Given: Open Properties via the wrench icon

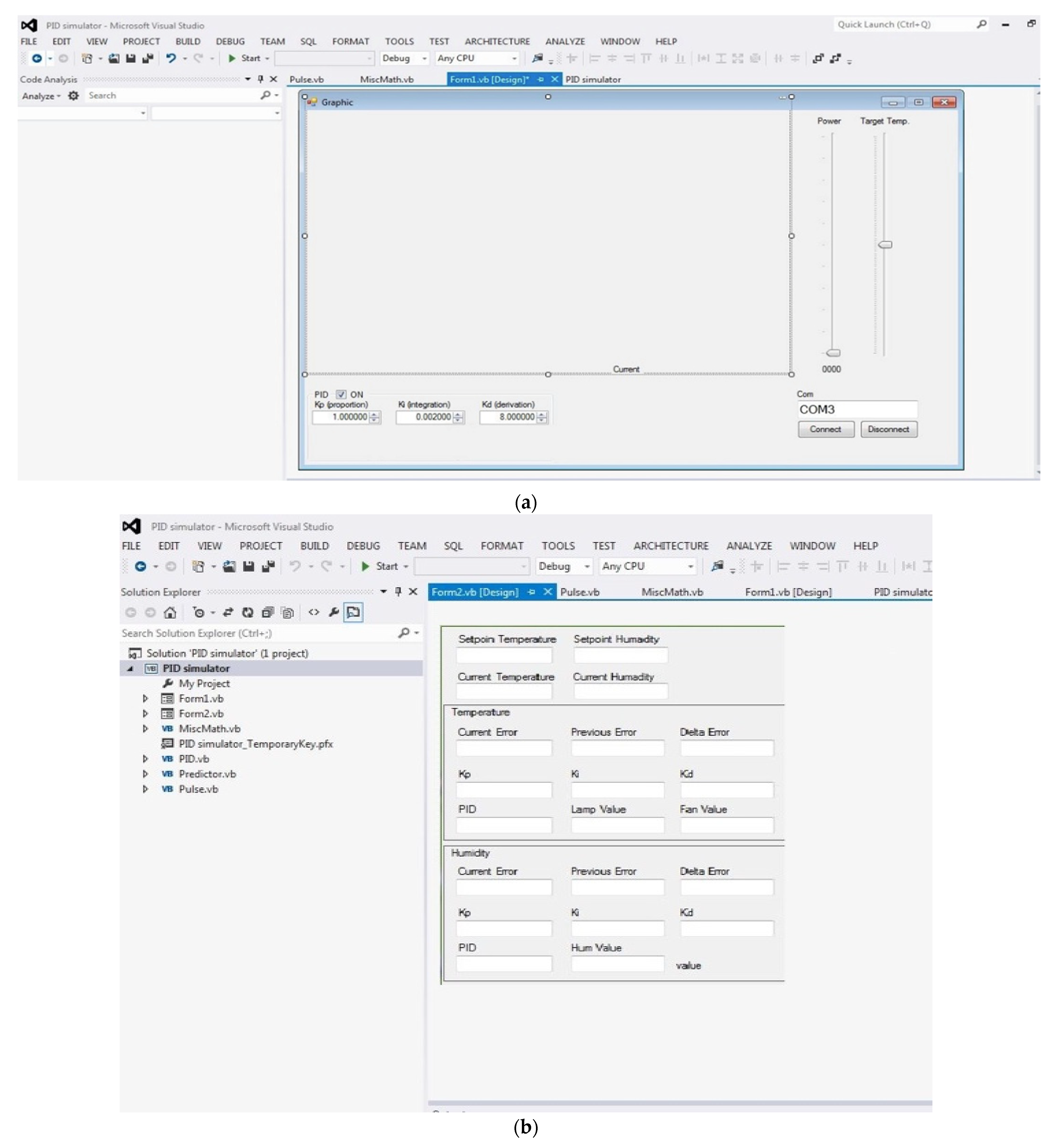Looking at the screenshot, I should [x=334, y=612].
